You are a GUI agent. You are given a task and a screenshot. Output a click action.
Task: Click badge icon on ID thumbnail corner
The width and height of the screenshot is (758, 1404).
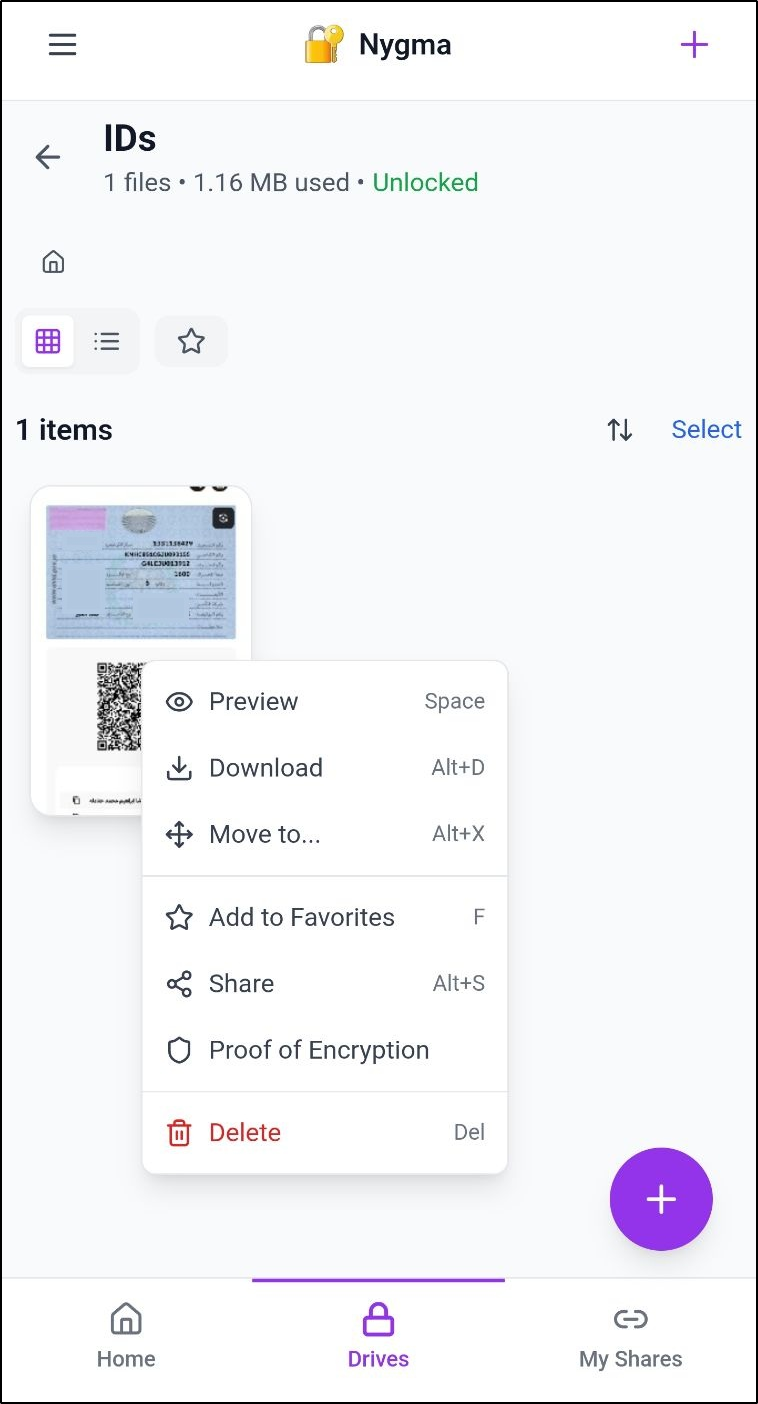coord(224,518)
